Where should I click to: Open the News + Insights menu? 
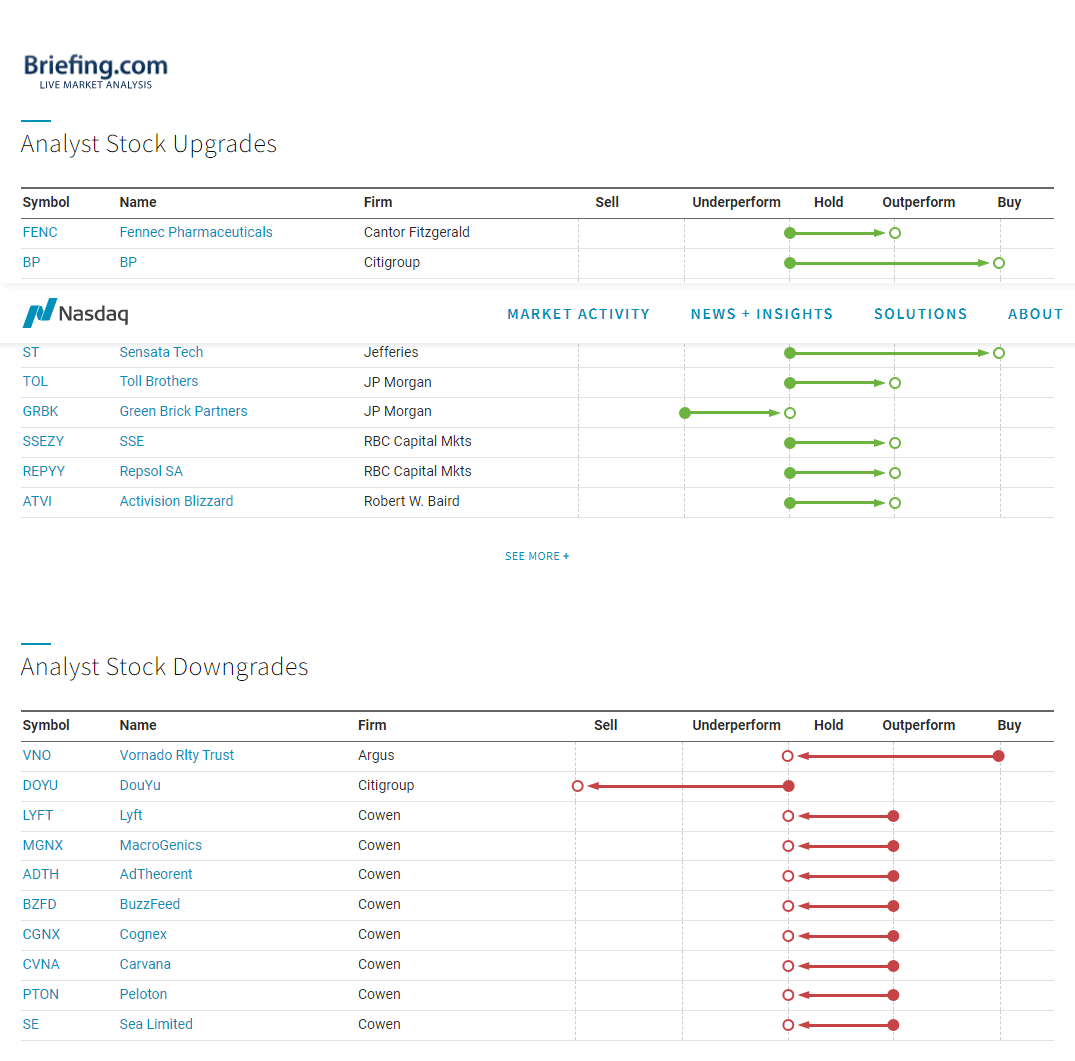[x=762, y=314]
